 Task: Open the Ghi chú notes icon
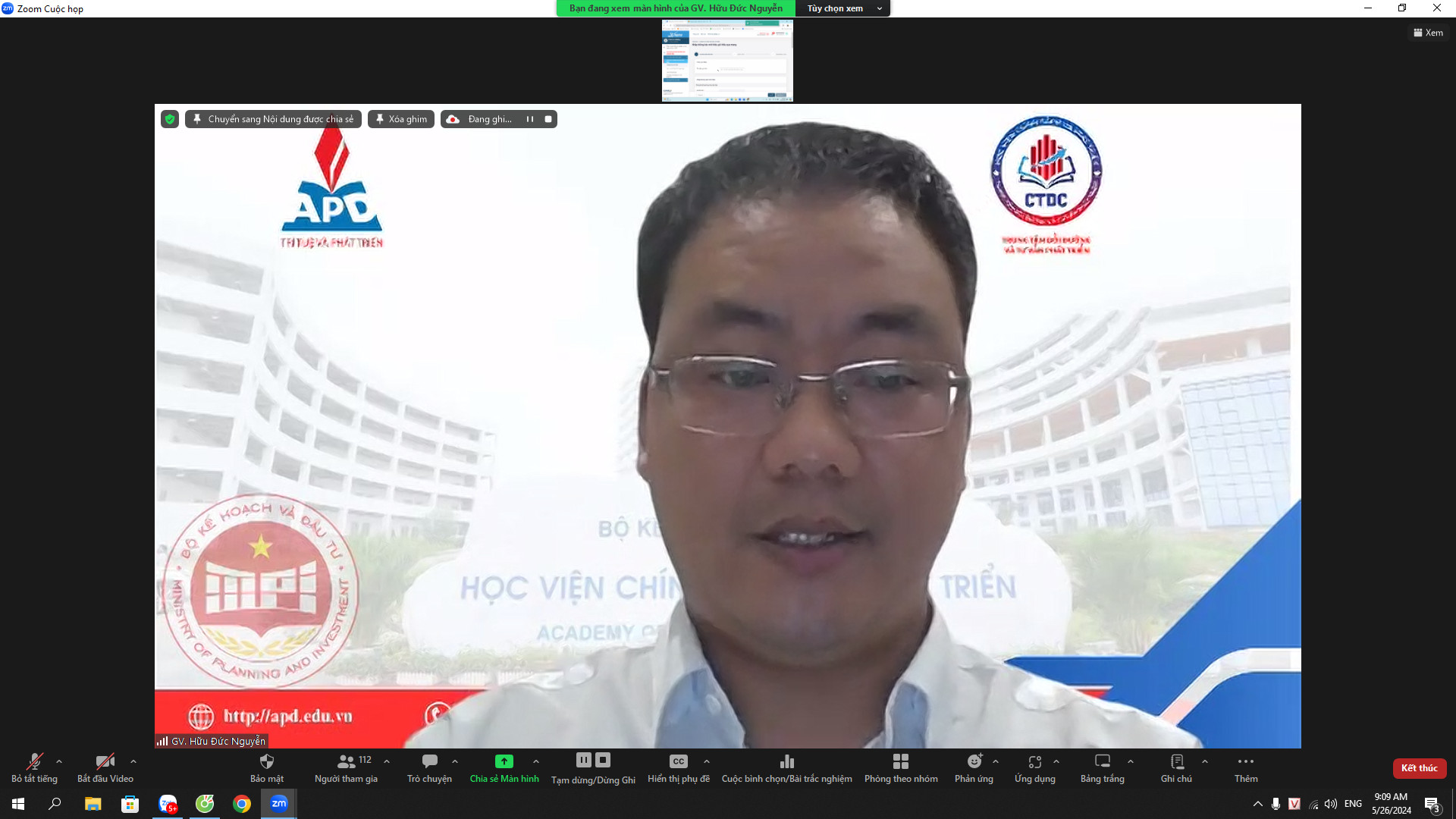(x=1176, y=762)
